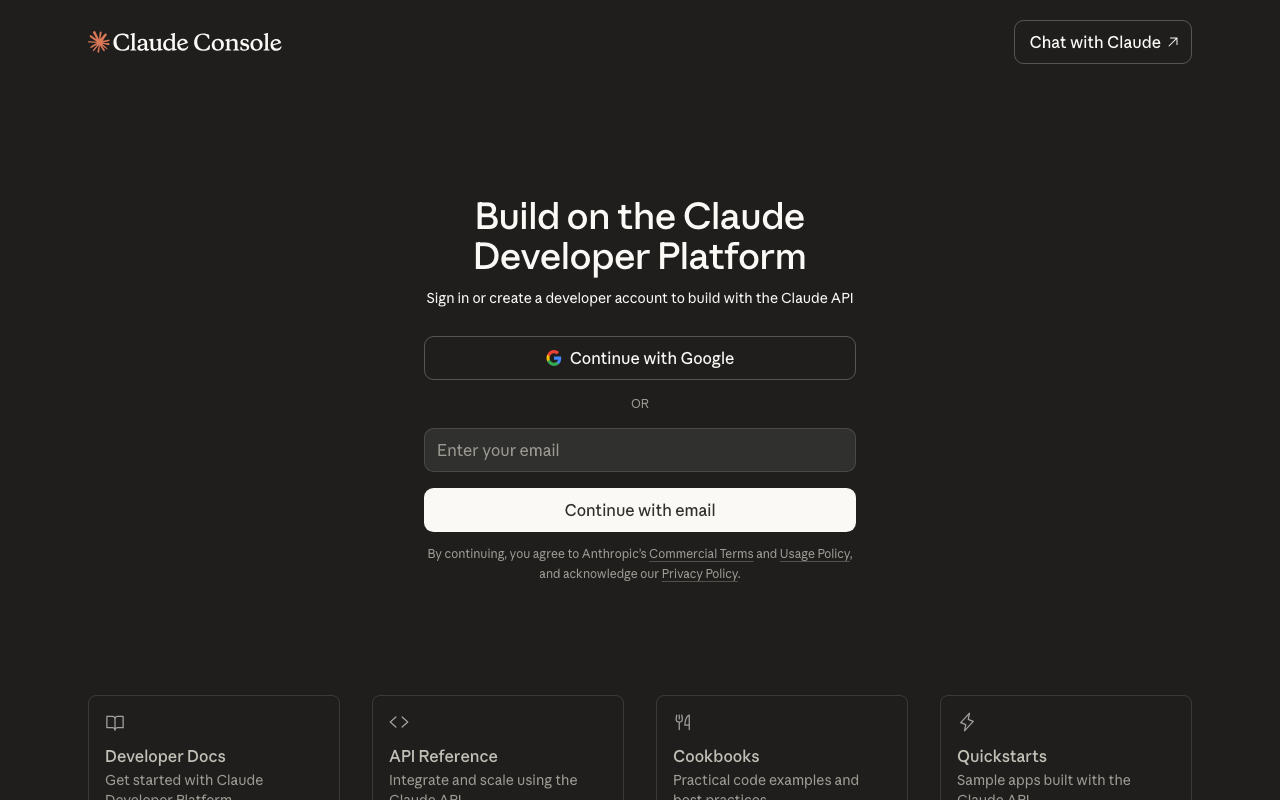Submit with Continue with email button
The image size is (1280, 800).
640,510
